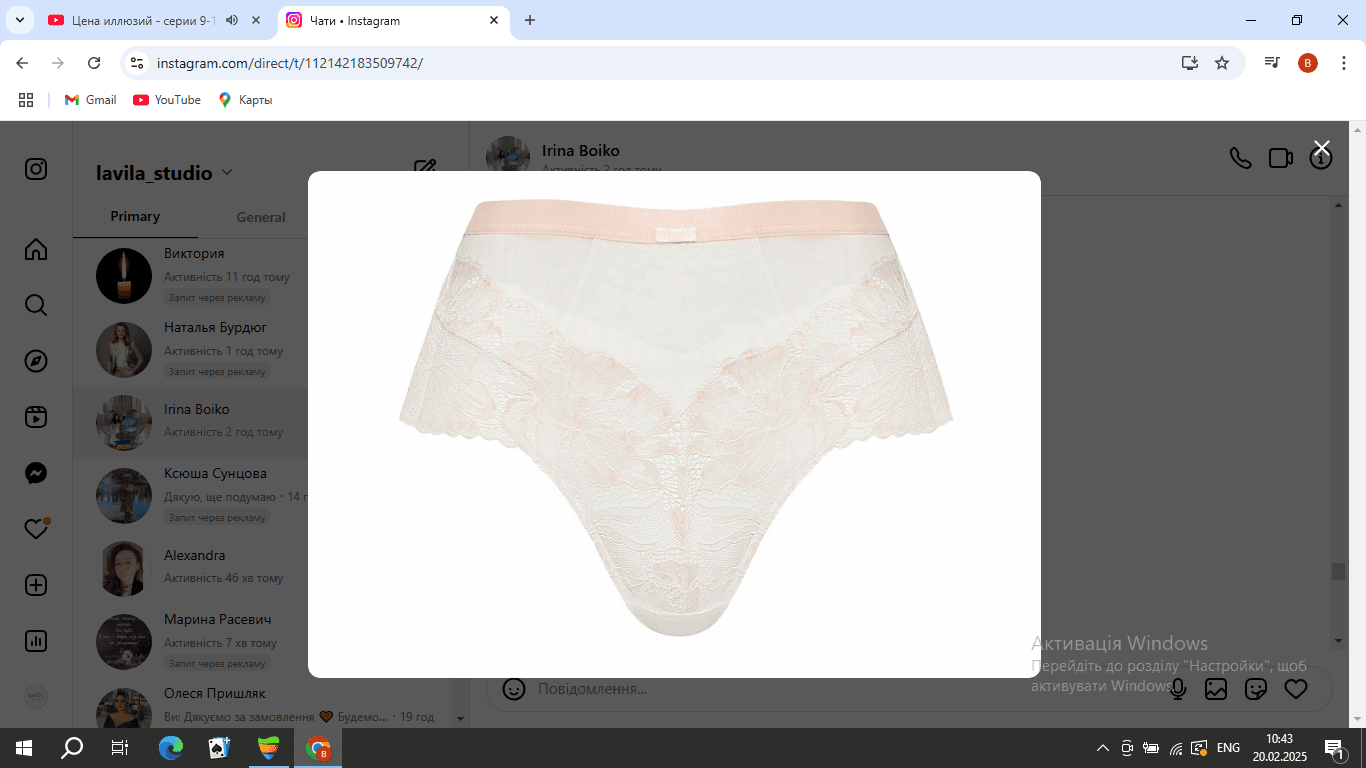1366x768 pixels.
Task: Click the Create new post icon
Action: 36,585
